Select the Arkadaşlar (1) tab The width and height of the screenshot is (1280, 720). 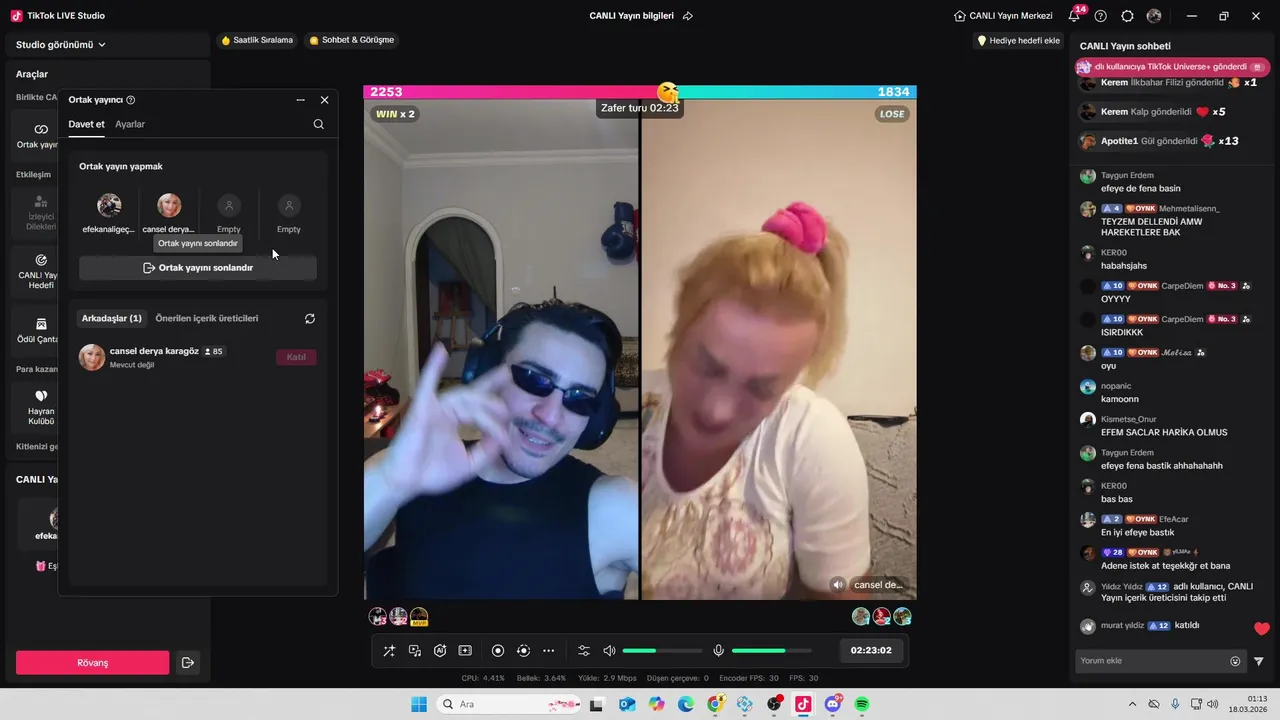[111, 318]
